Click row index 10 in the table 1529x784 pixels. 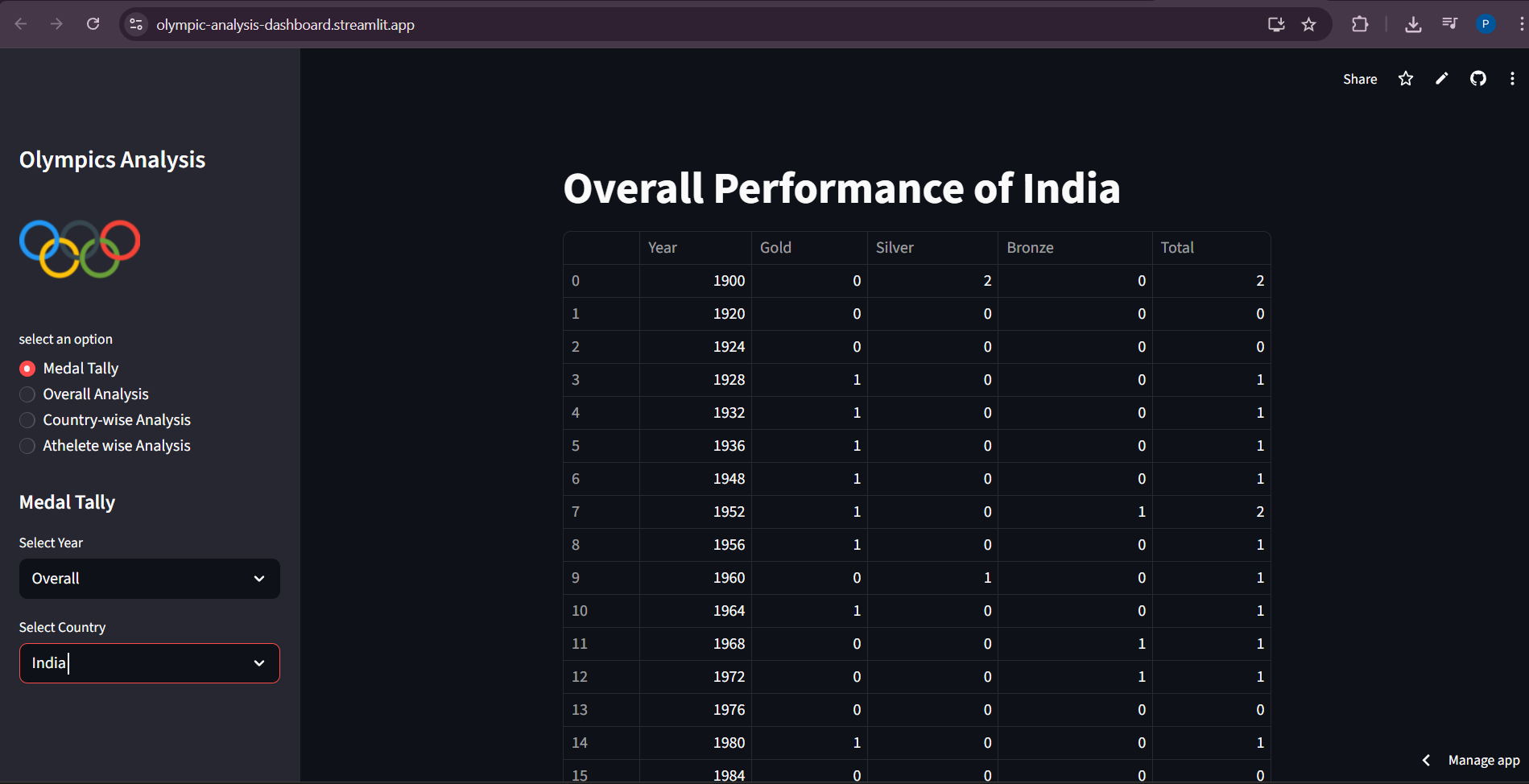tap(601, 611)
